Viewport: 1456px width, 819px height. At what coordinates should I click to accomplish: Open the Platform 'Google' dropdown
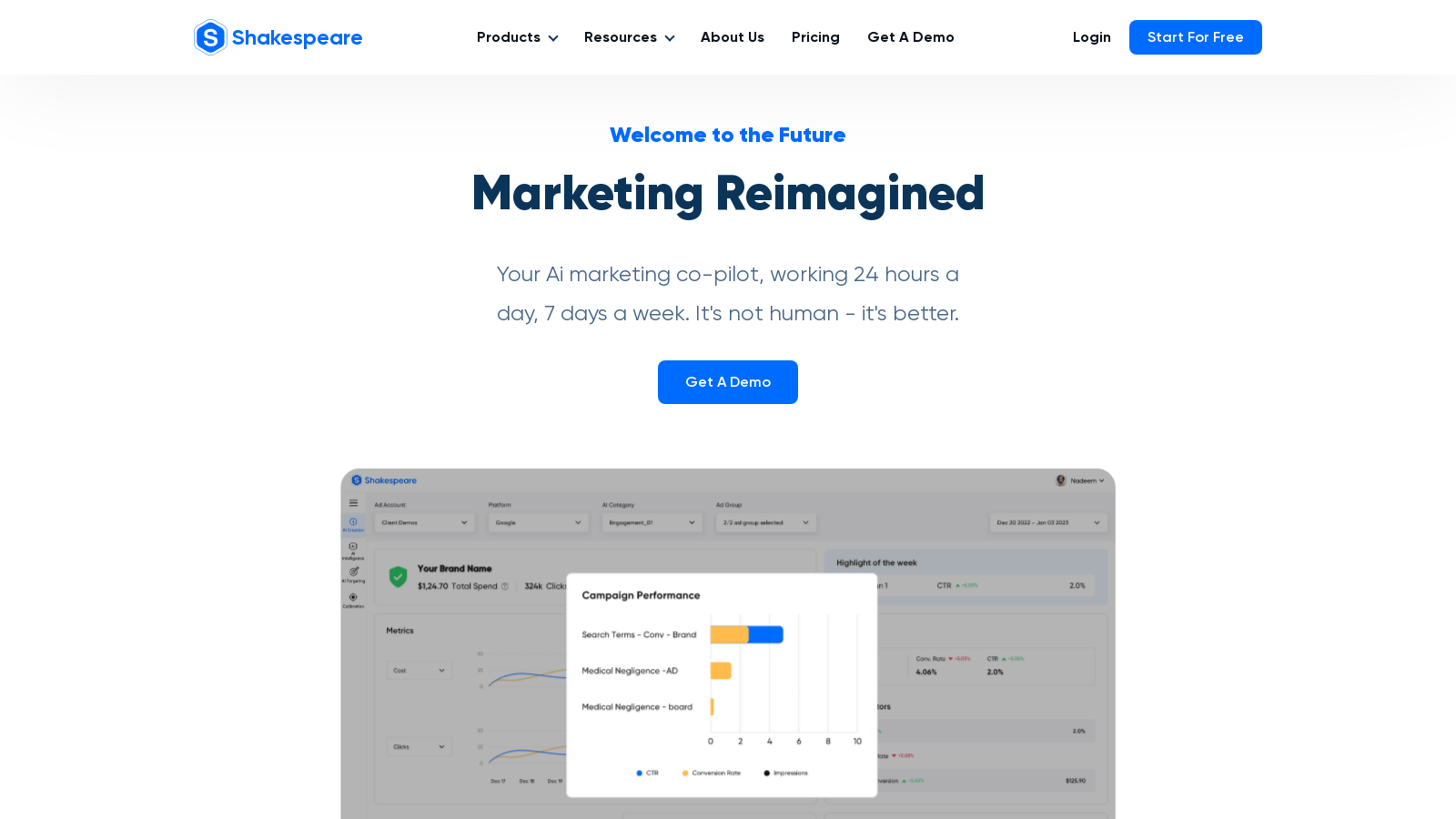(538, 522)
